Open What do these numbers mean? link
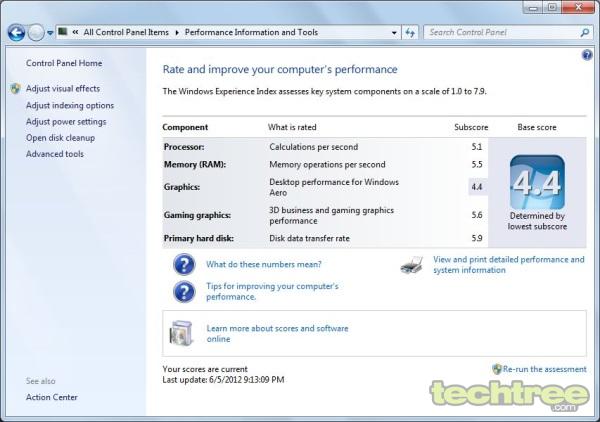 pyautogui.click(x=264, y=264)
